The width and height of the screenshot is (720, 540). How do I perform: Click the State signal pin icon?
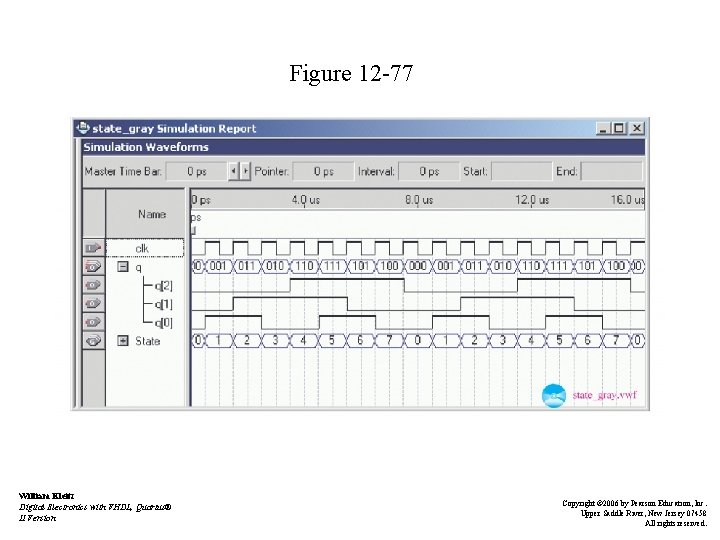point(93,341)
